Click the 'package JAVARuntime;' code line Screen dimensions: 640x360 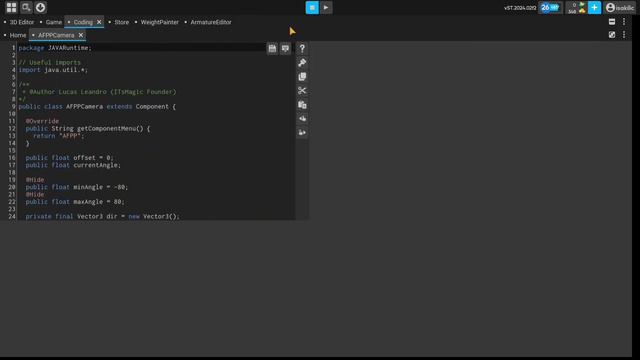click(55, 48)
